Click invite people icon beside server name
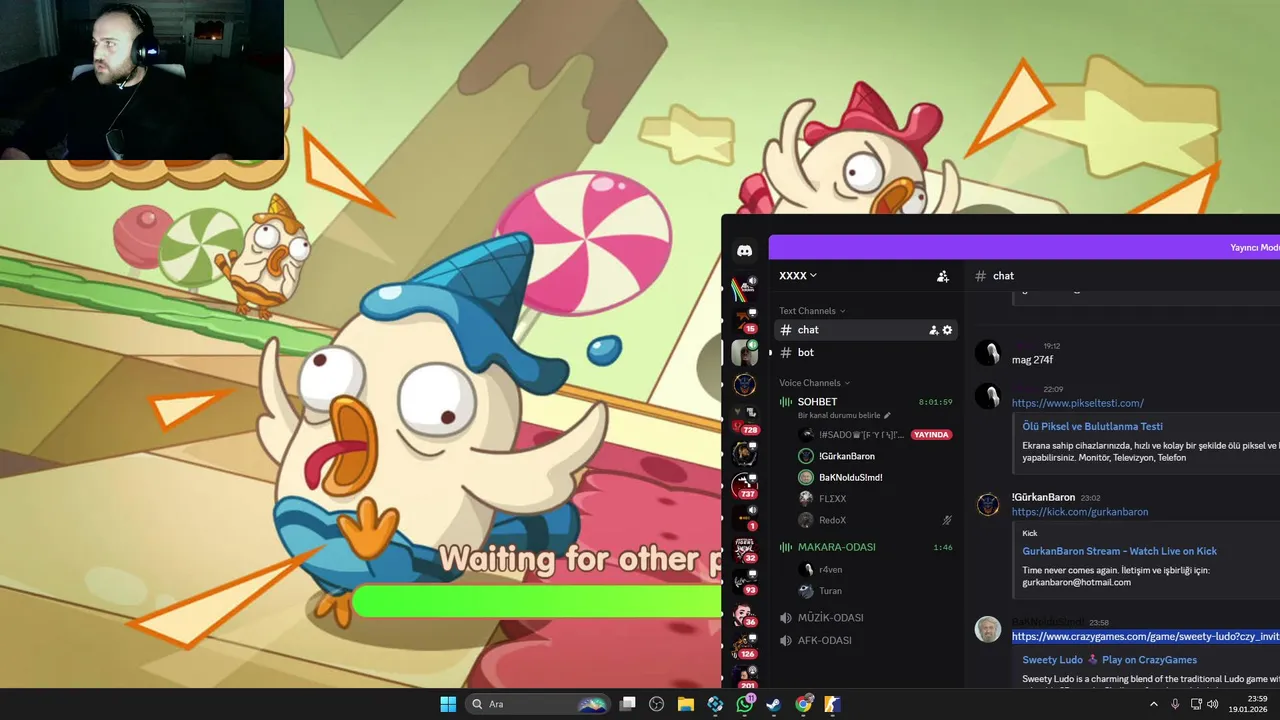 coord(942,276)
